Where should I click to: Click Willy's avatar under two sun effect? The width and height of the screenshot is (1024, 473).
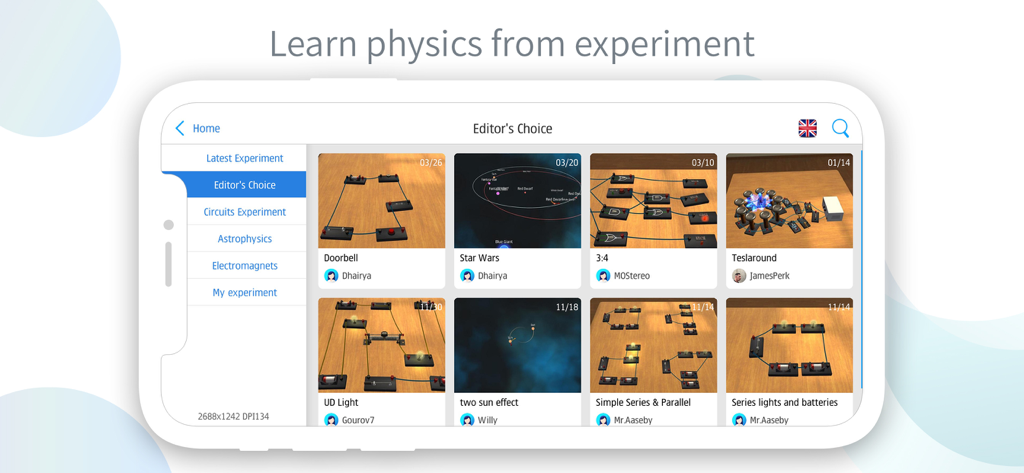tap(467, 420)
